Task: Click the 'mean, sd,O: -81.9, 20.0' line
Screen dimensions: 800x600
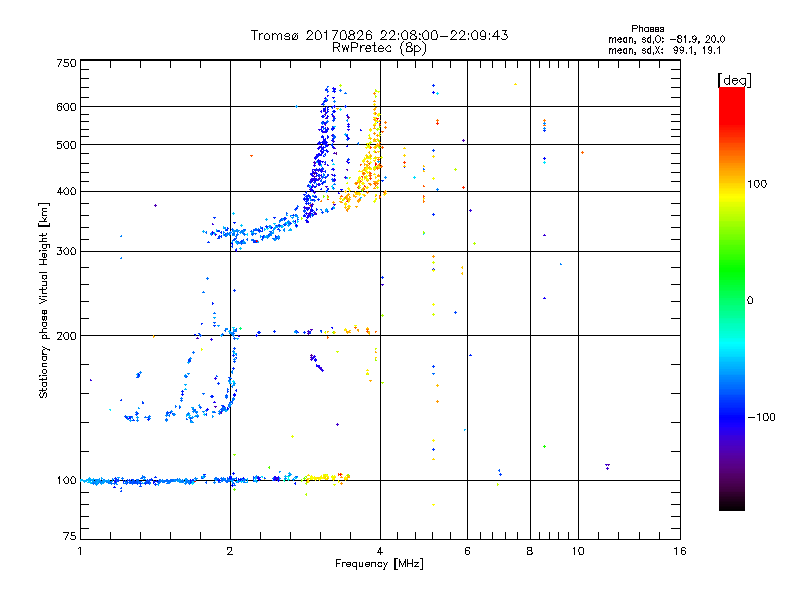Action: tap(666, 39)
